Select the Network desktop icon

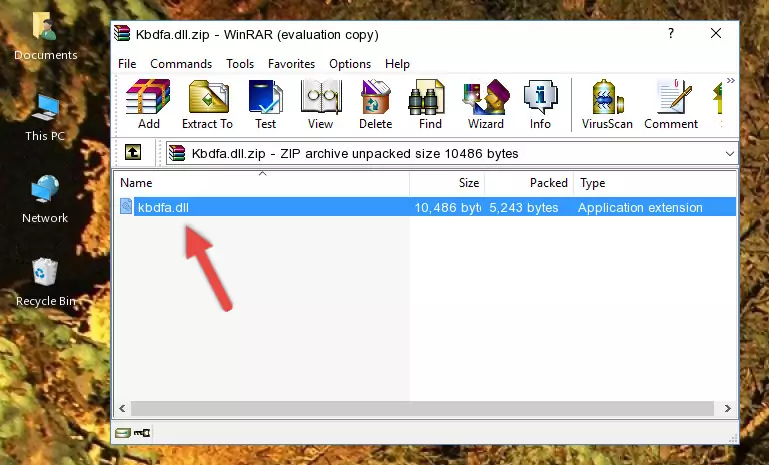click(45, 199)
